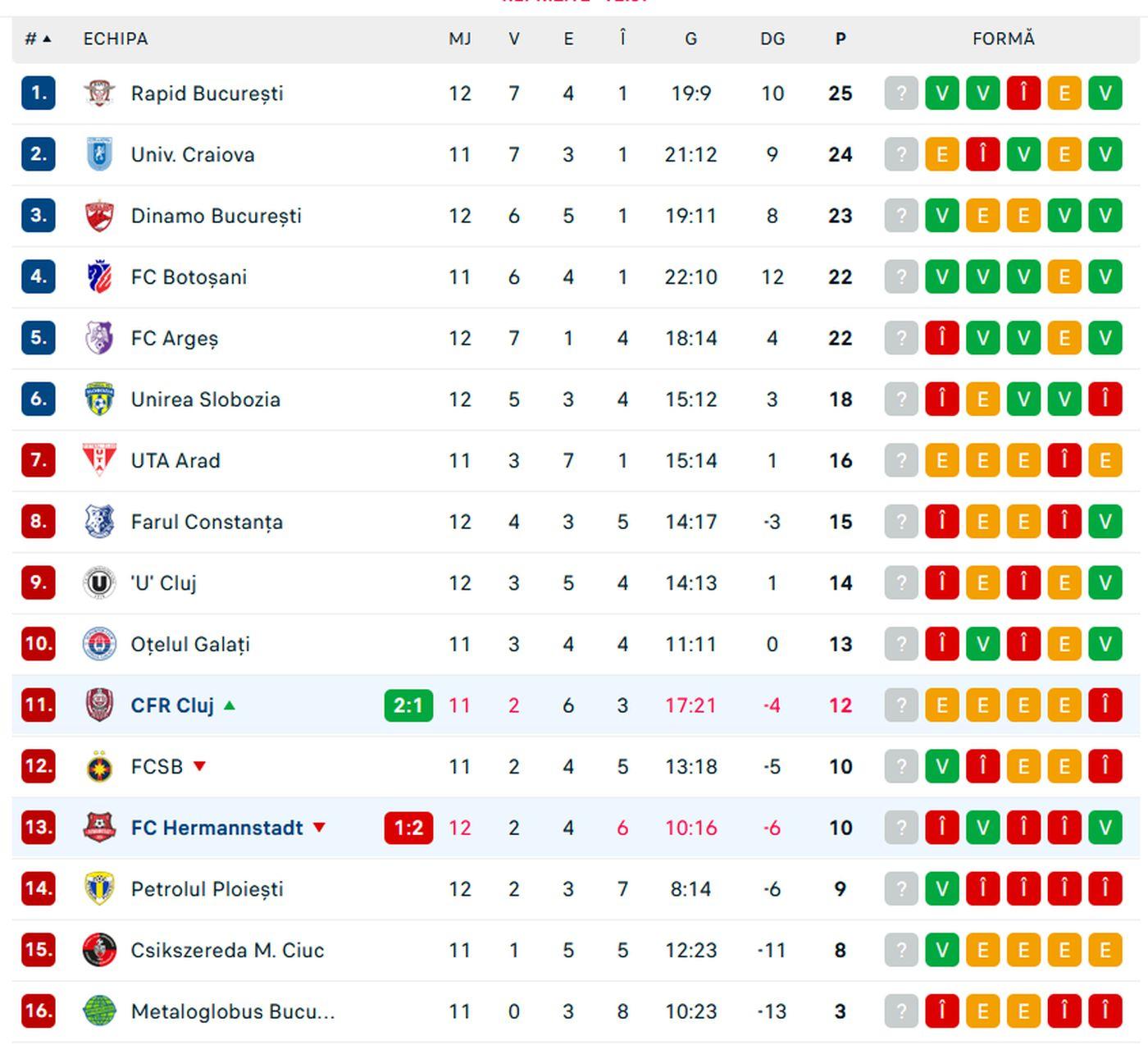
Task: Click the FCSB star crest icon
Action: pos(99,767)
